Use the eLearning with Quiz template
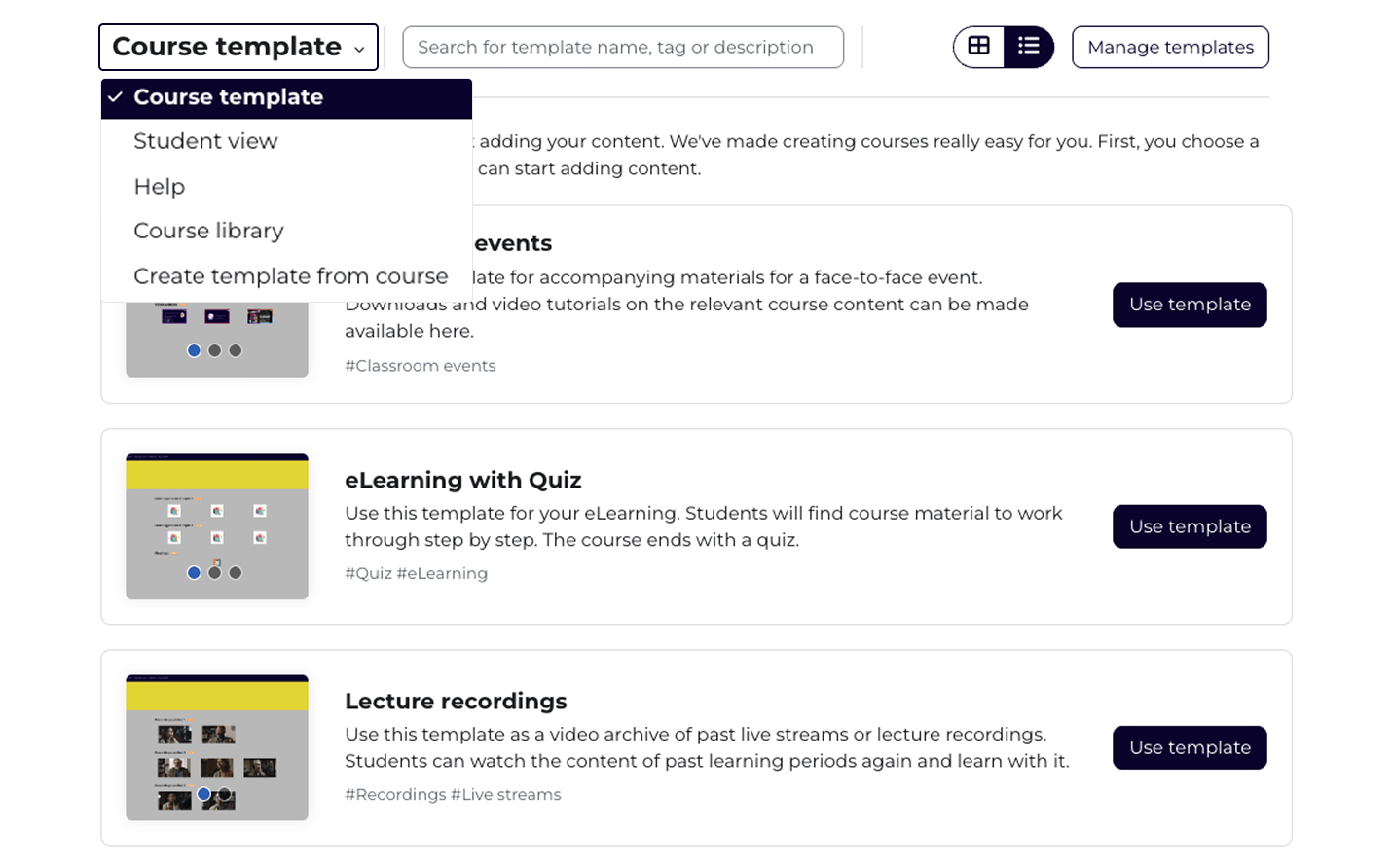This screenshot has height=868, width=1392. [1190, 526]
